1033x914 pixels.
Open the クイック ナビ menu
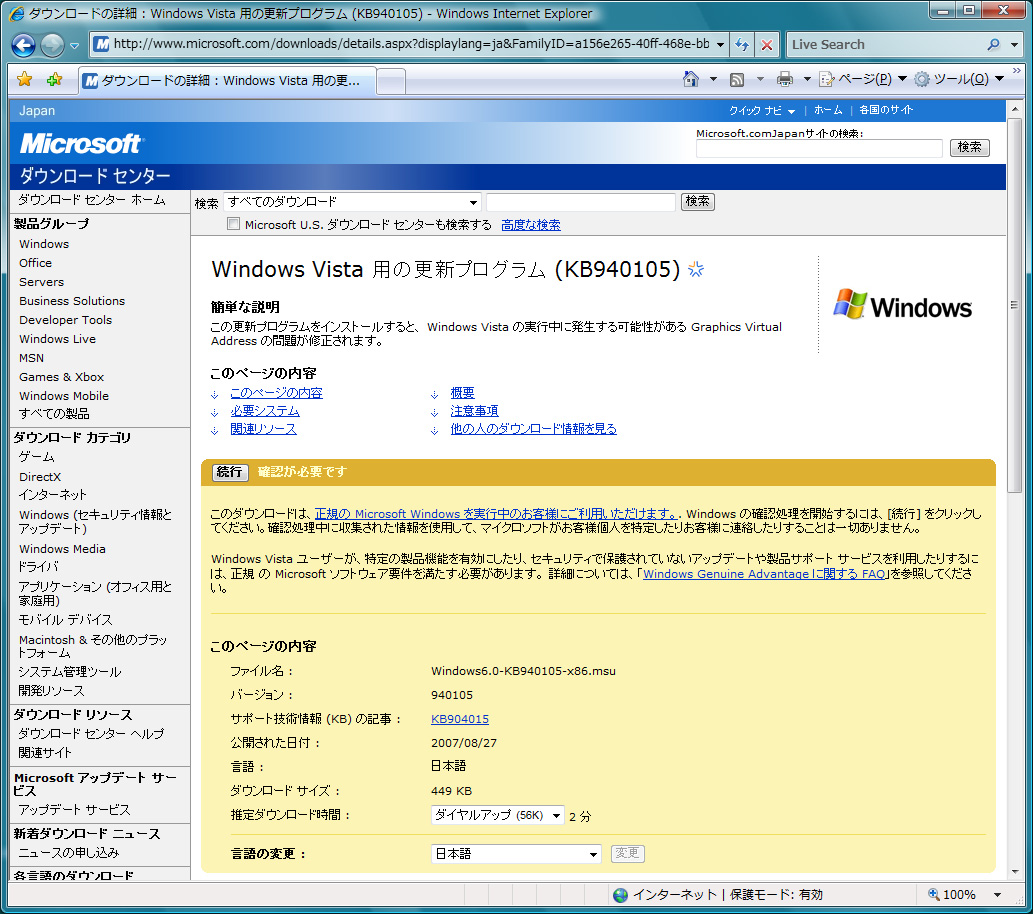762,111
